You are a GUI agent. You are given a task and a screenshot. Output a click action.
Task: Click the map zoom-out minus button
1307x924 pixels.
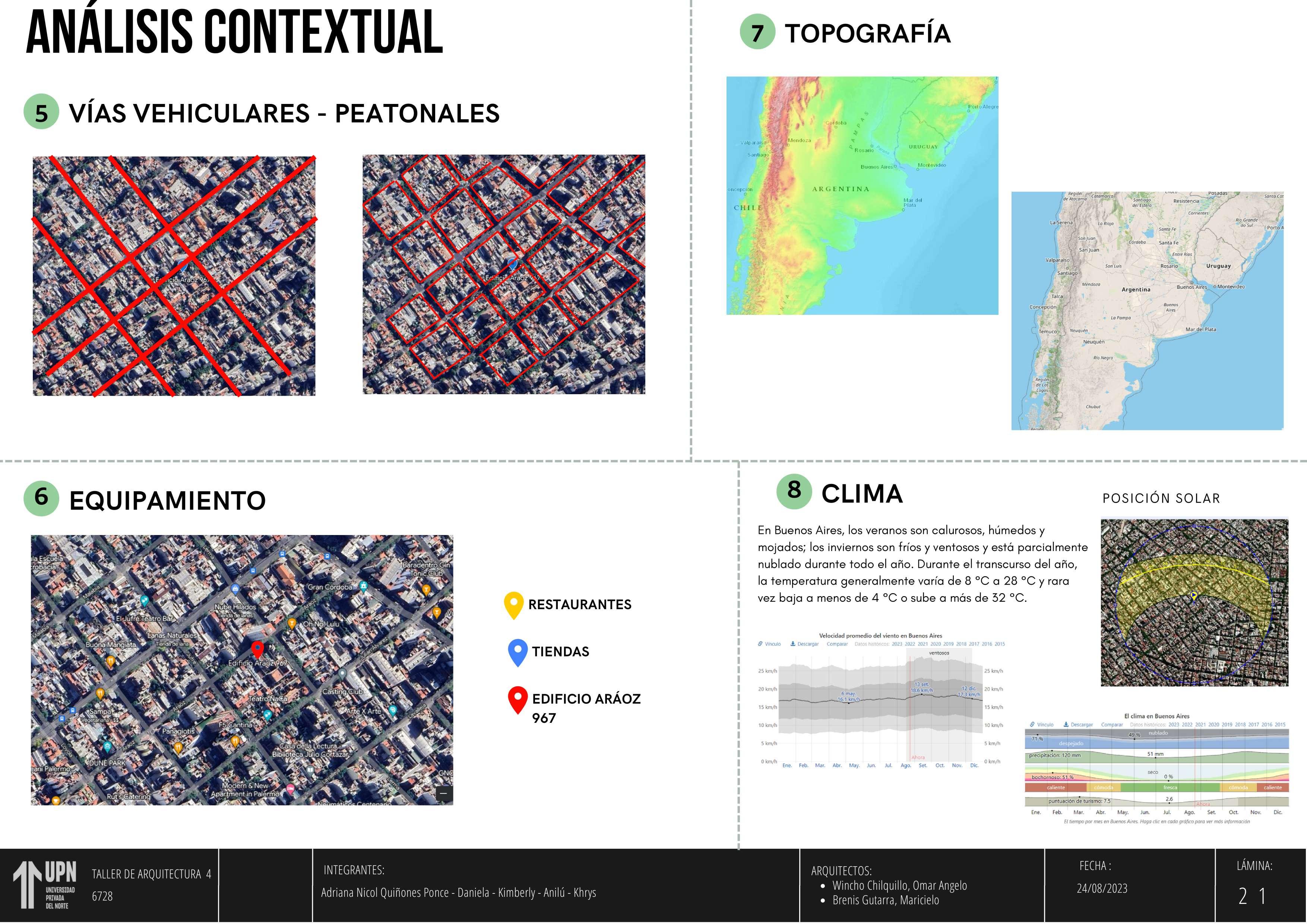(x=443, y=794)
